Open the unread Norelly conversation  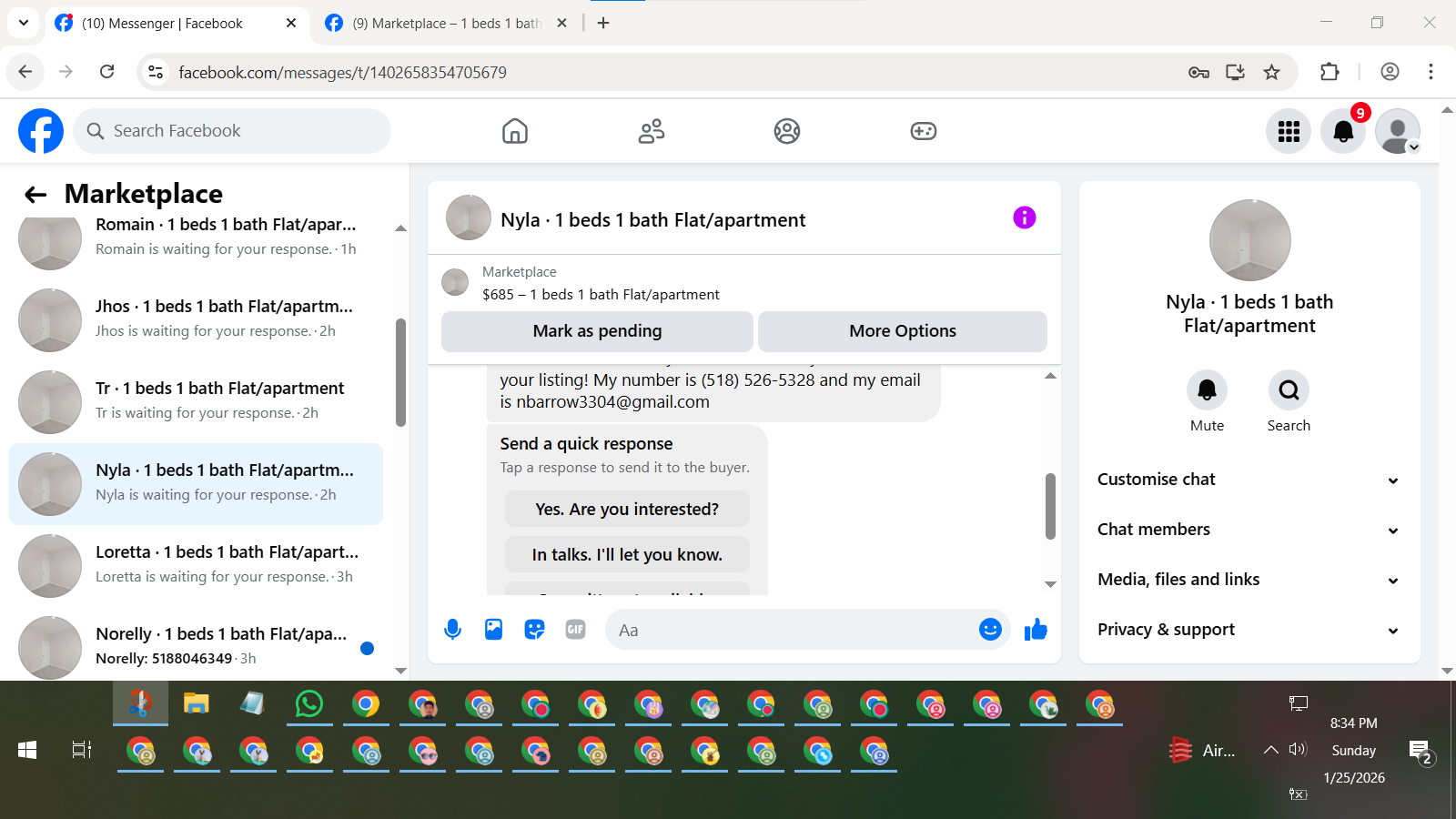[196, 646]
